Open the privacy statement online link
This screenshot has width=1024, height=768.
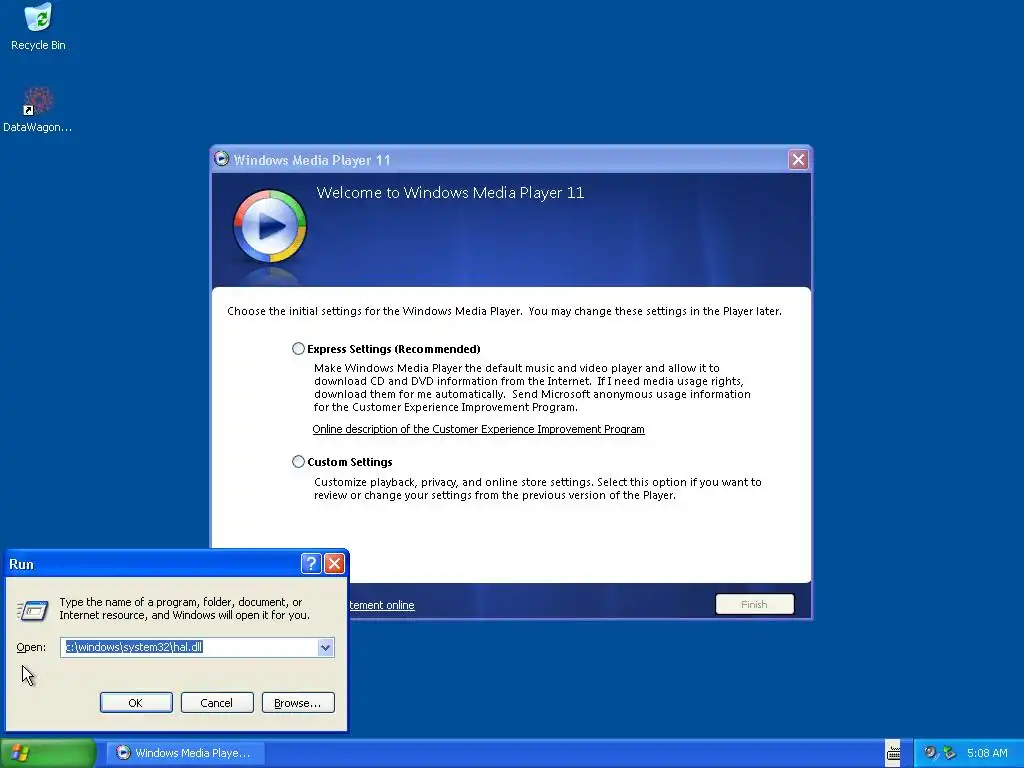pyautogui.click(x=382, y=605)
